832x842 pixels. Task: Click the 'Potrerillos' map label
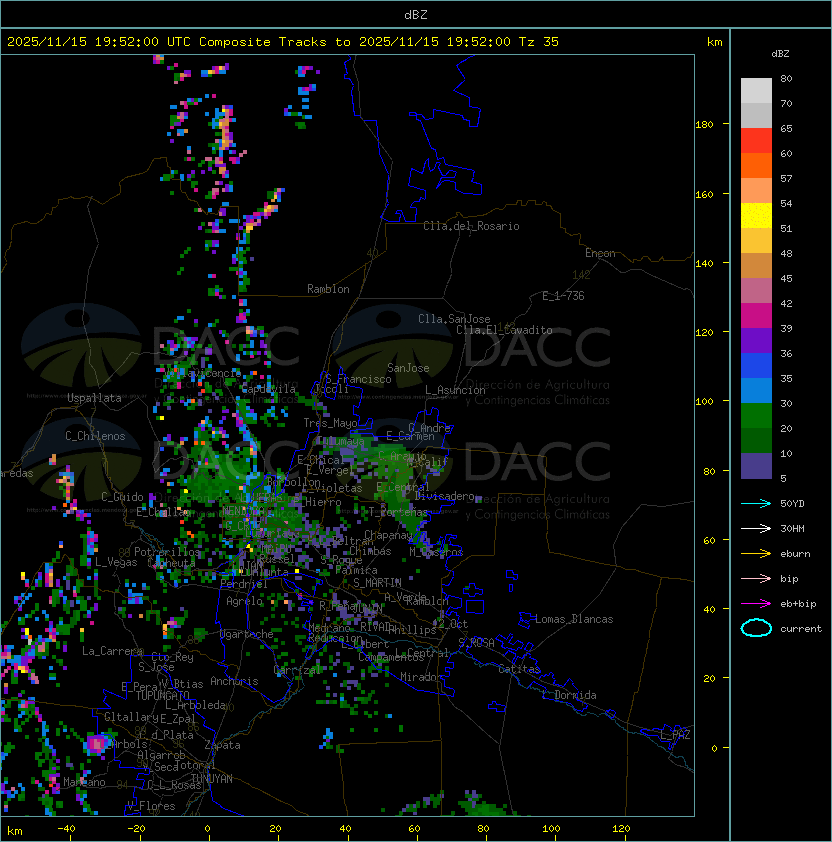pos(167,552)
